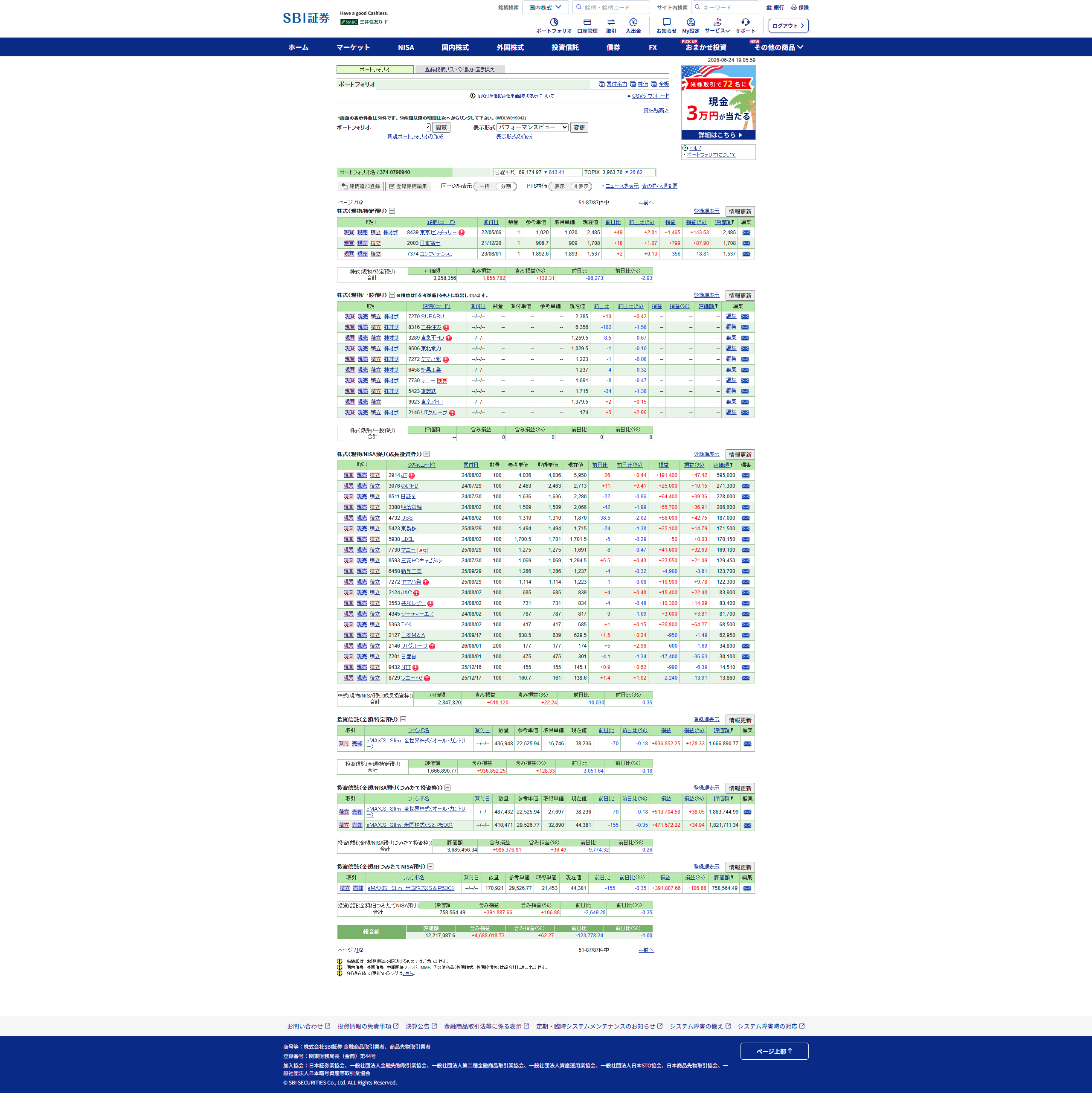
Task: Open 入出金 yen icon
Action: 633,23
